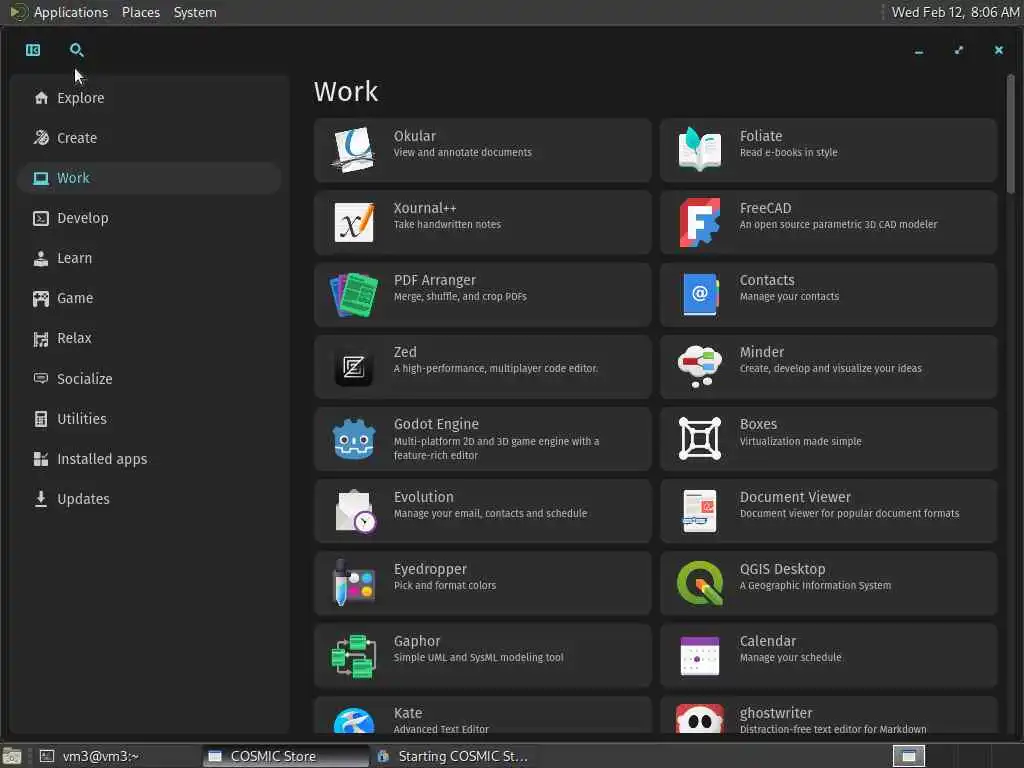Click the Game controller icon in sidebar
The width and height of the screenshot is (1024, 768).
41,298
